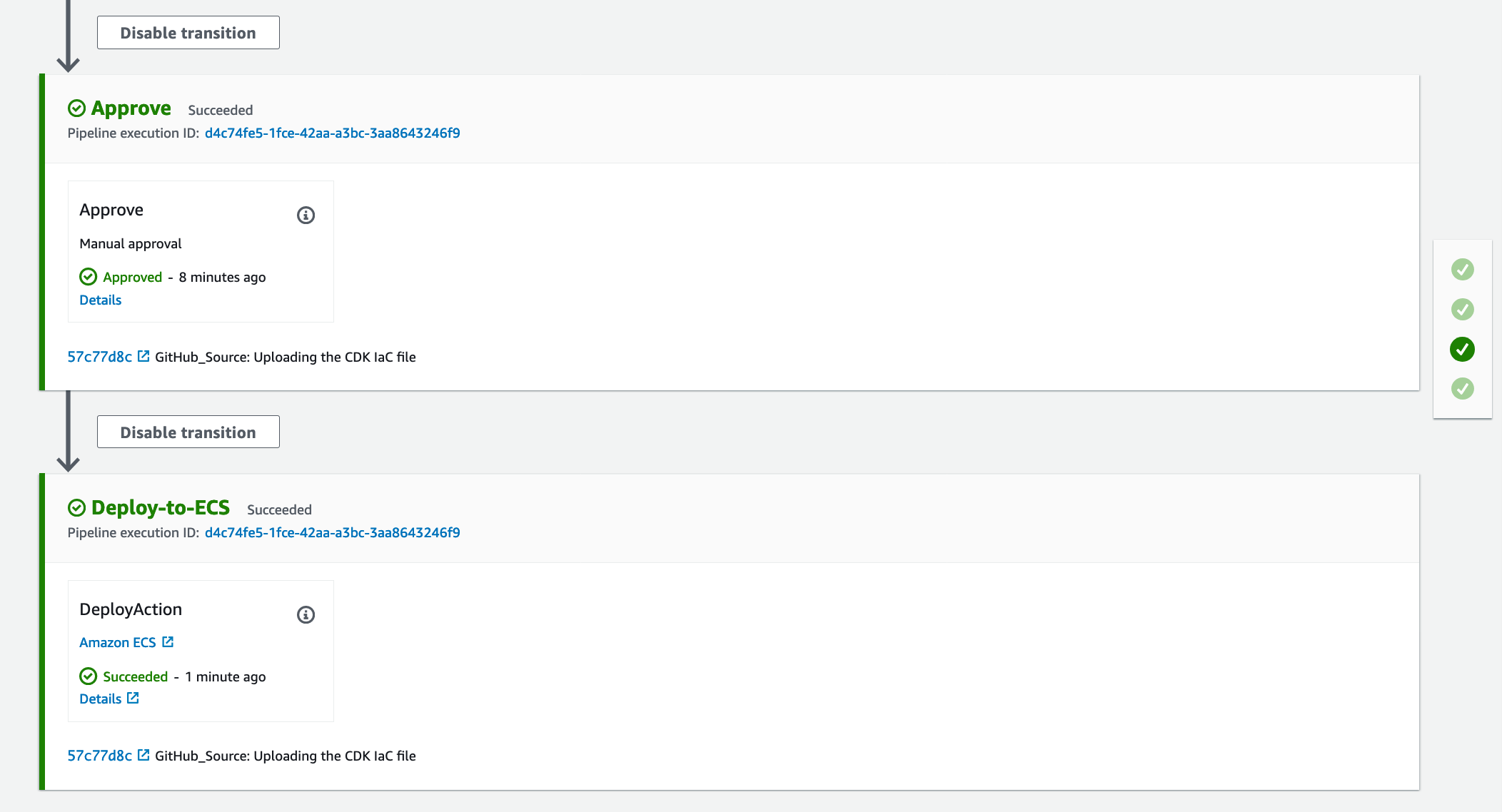Open Approve stage pipeline execution ID link
The height and width of the screenshot is (812, 1502).
332,133
